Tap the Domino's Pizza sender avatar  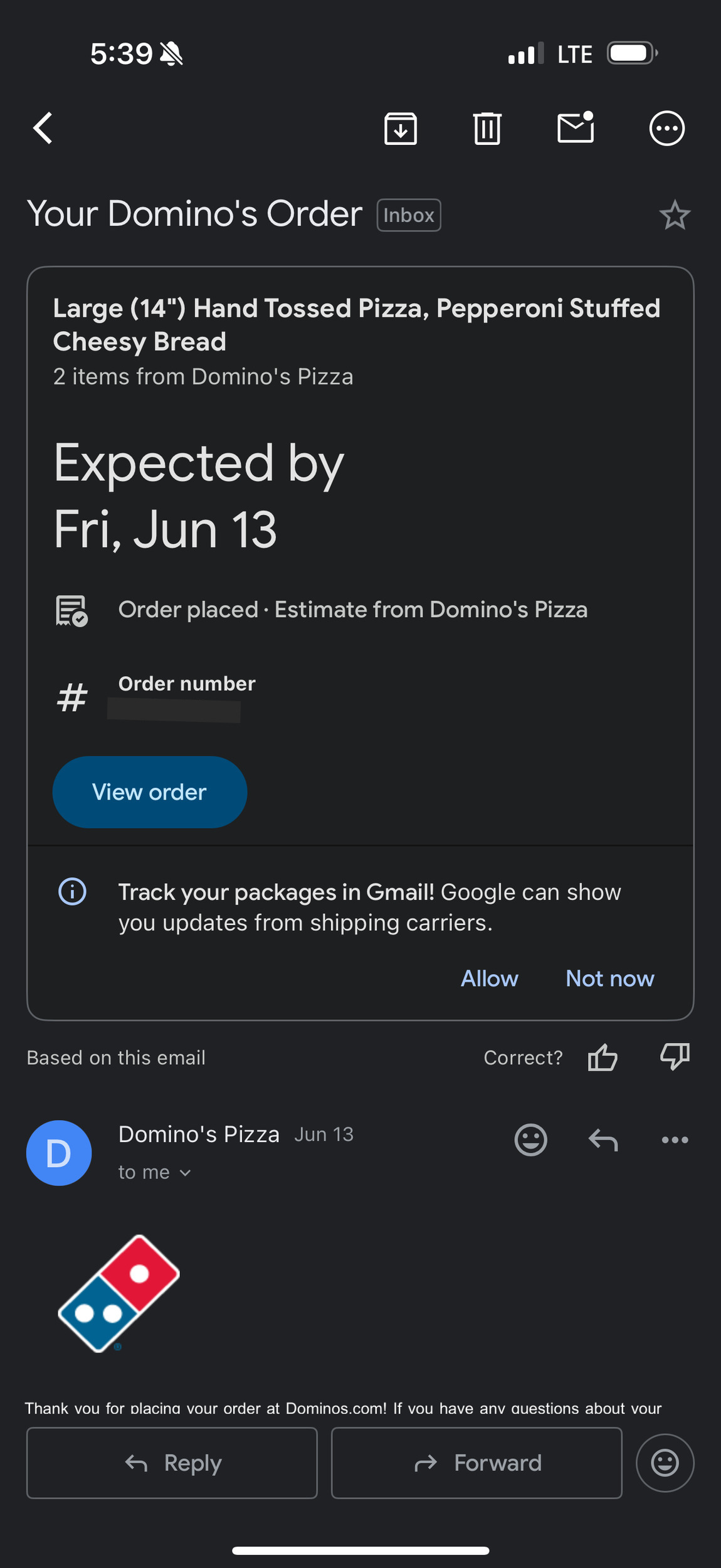(59, 1153)
